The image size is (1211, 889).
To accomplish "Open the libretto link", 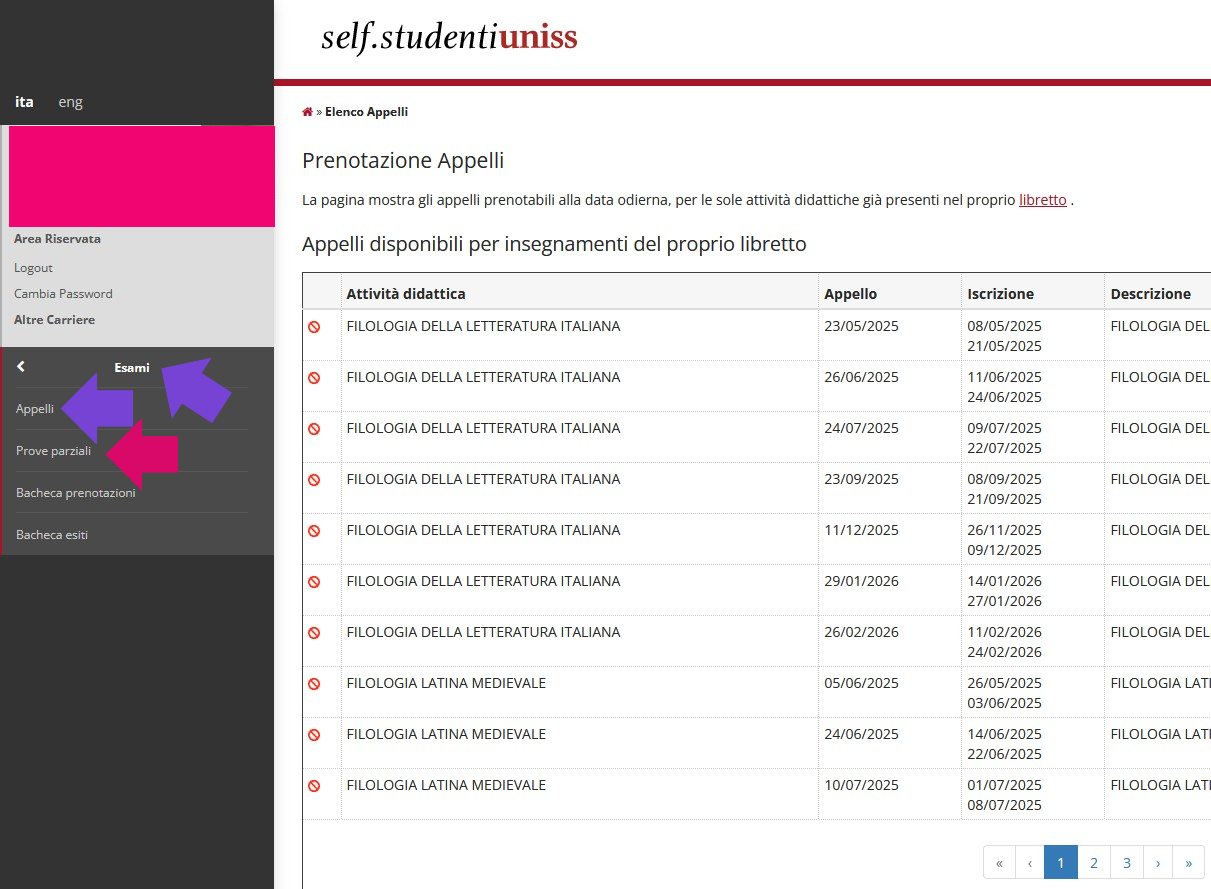I will tap(1042, 200).
